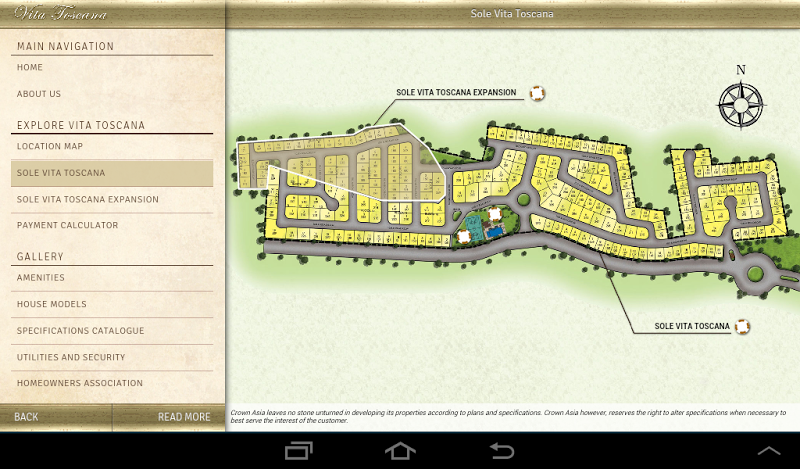
Task: Open Utilities and Security page
Action: [x=112, y=357]
